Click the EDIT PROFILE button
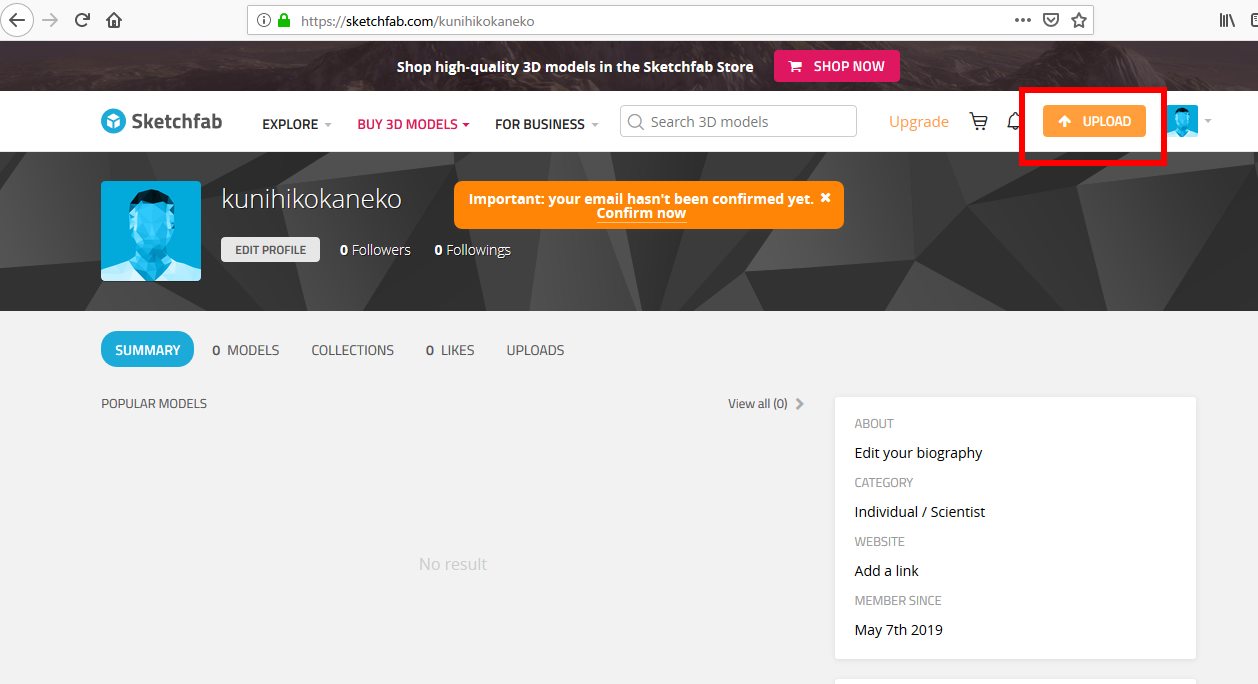This screenshot has width=1258, height=684. pos(270,250)
